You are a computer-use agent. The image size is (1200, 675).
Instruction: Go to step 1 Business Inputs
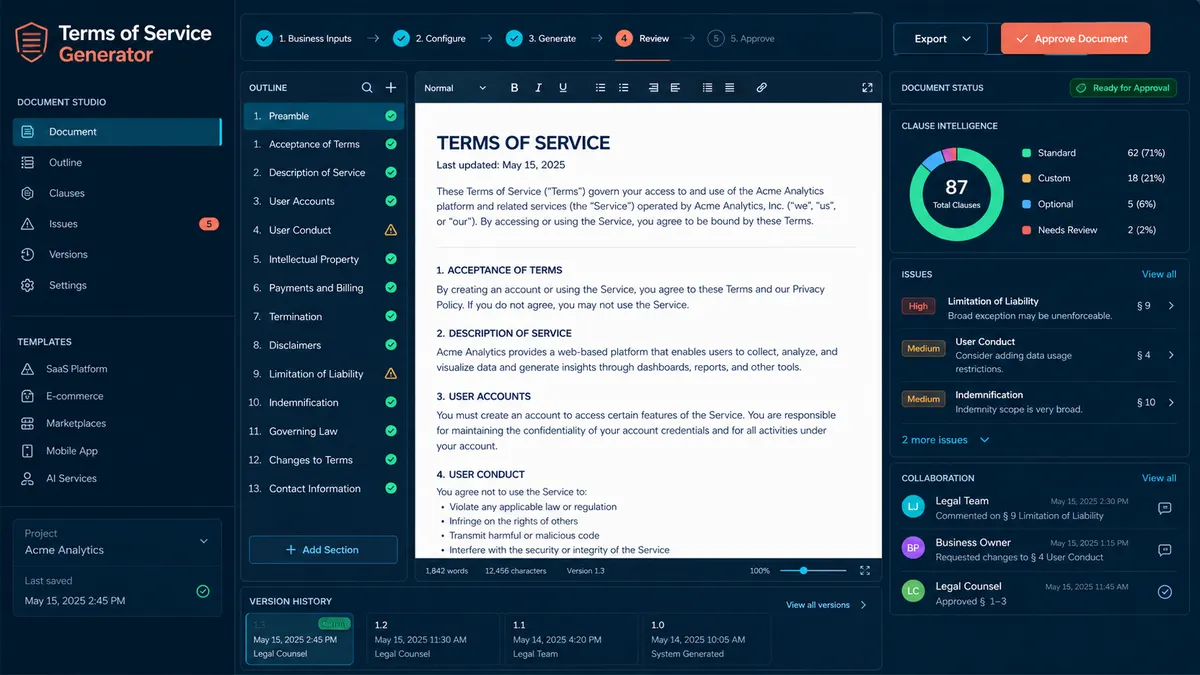[x=304, y=39]
